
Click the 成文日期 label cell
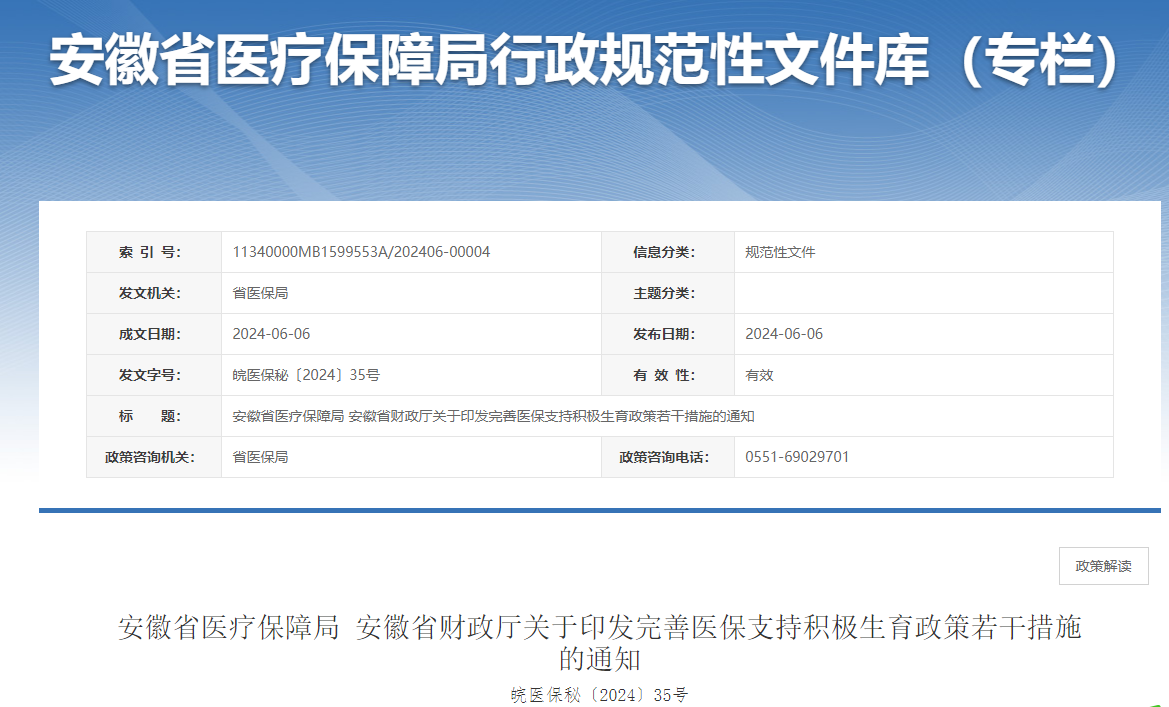pyautogui.click(x=154, y=334)
